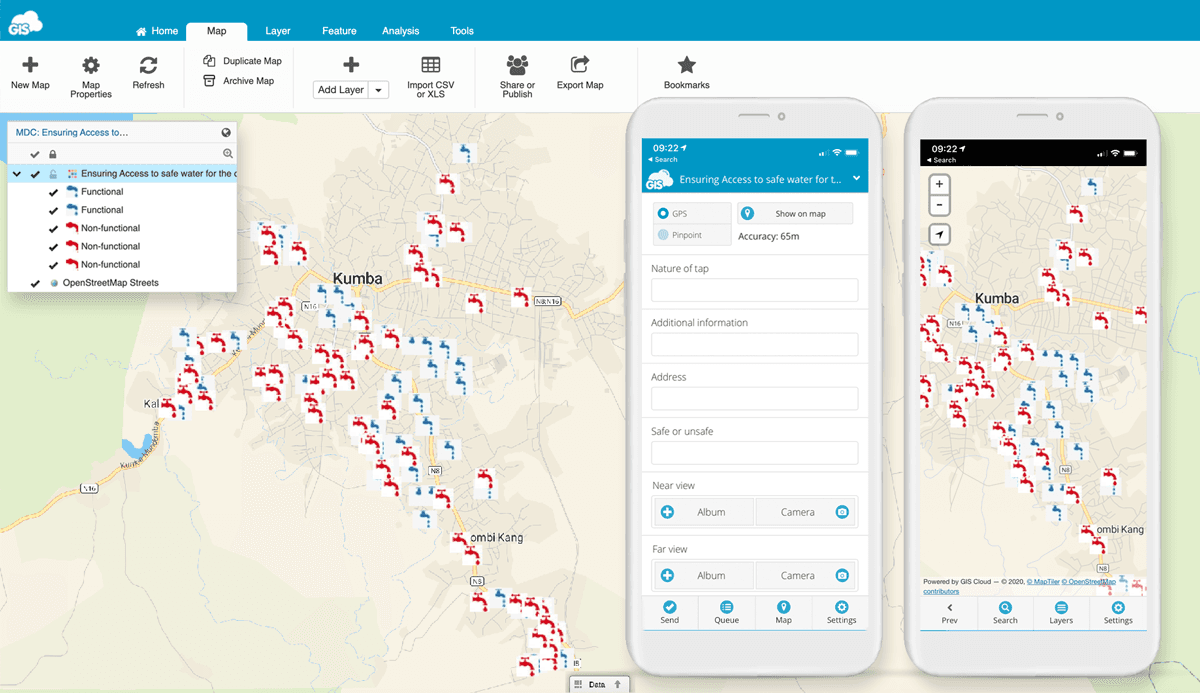Screen dimensions: 1200x693
Task: Tap the Send button in mobile app
Action: coord(669,612)
